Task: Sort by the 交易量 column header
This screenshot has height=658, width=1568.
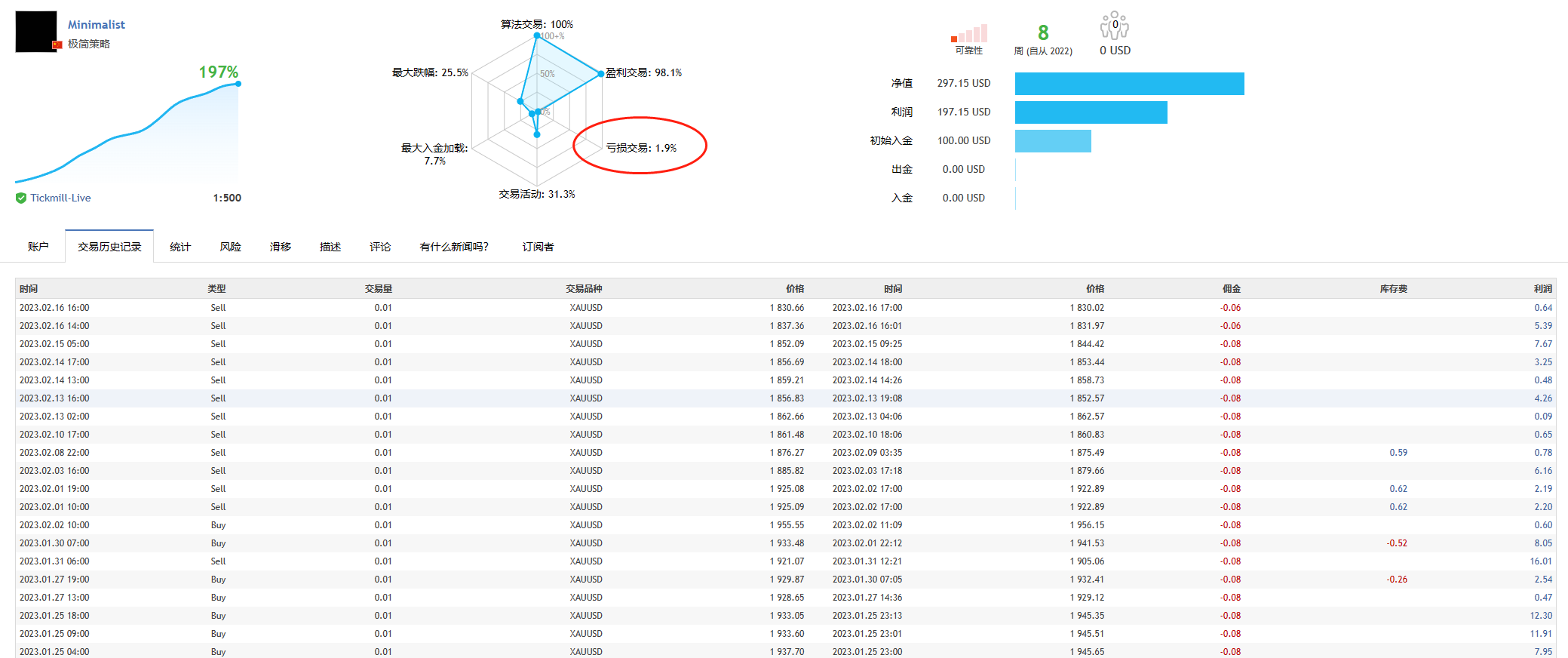Action: click(379, 289)
